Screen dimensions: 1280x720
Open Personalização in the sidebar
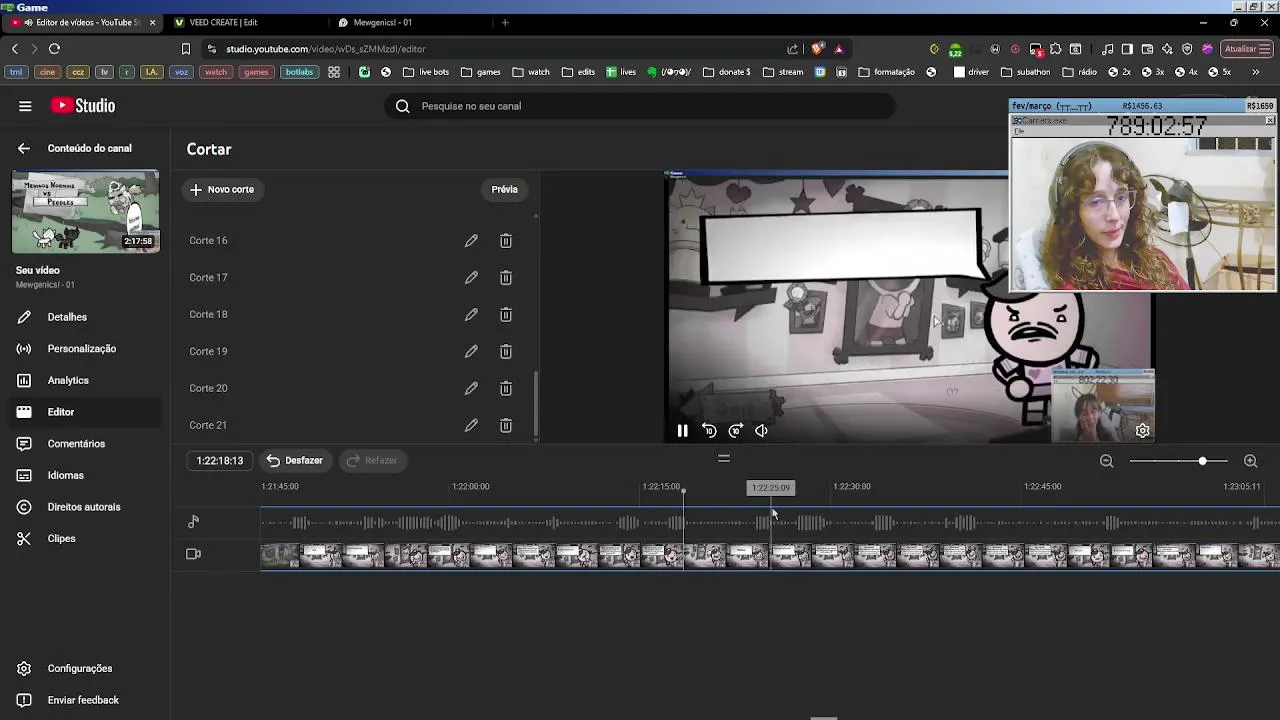pyautogui.click(x=80, y=349)
